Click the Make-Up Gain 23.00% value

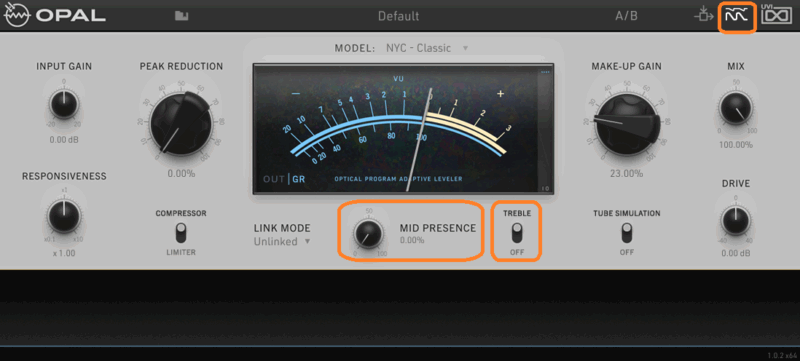[627, 174]
